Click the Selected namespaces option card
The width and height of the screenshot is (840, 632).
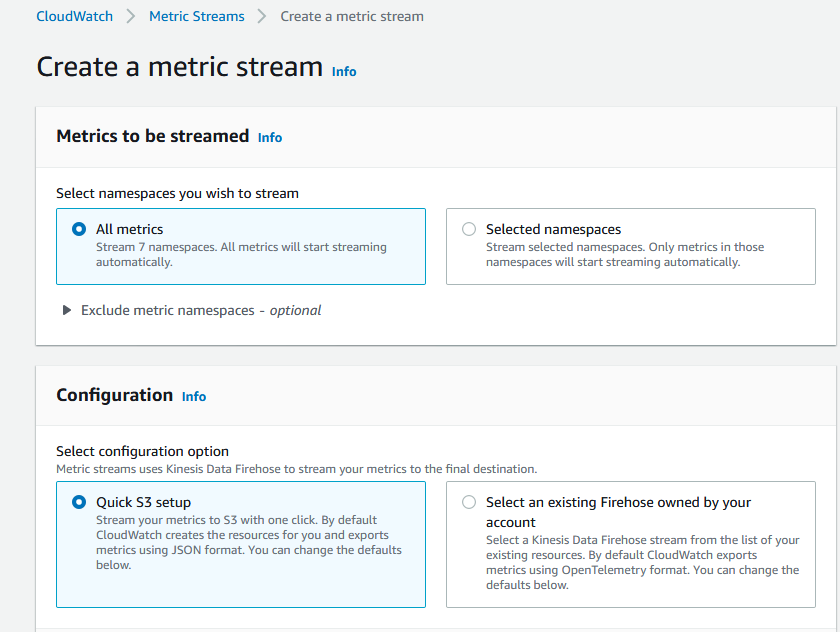630,246
